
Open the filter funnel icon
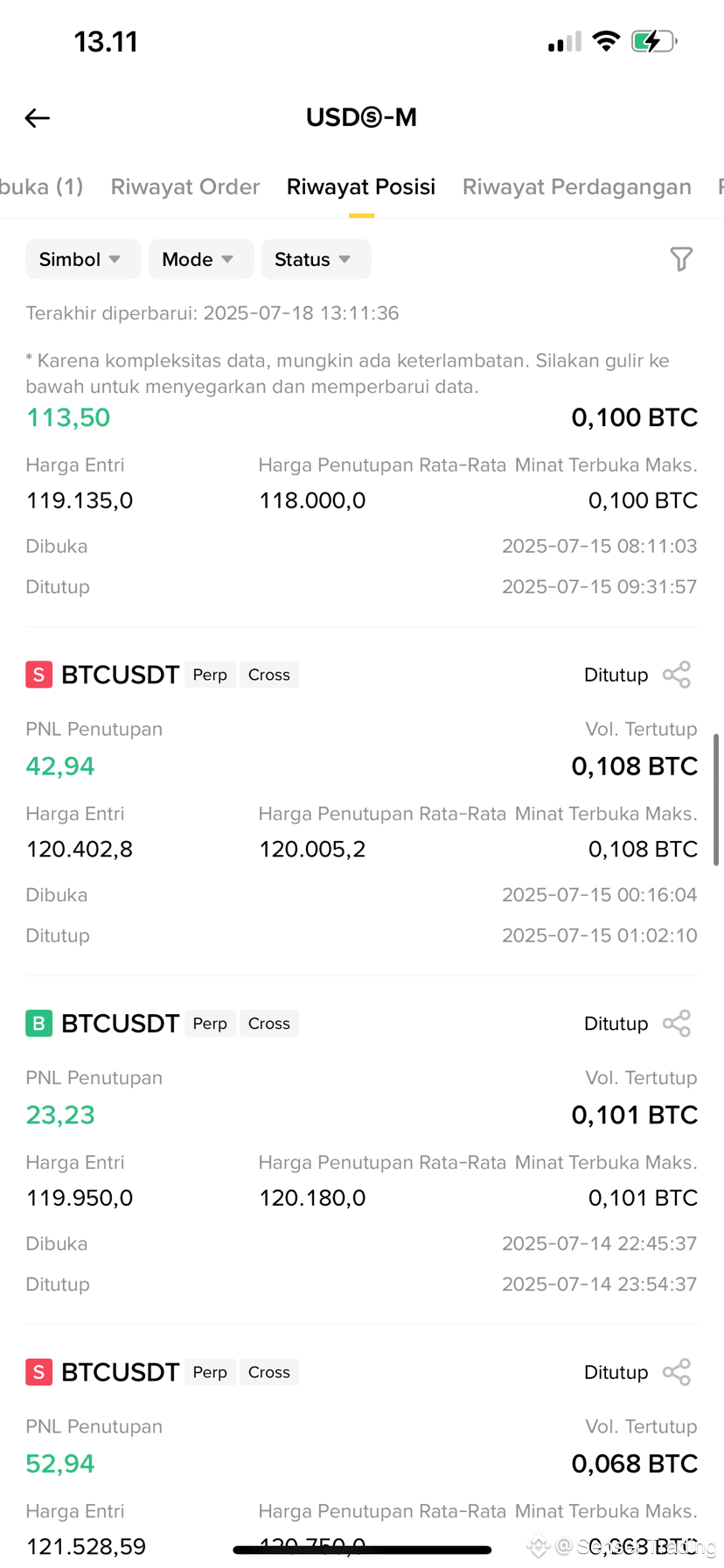(681, 259)
